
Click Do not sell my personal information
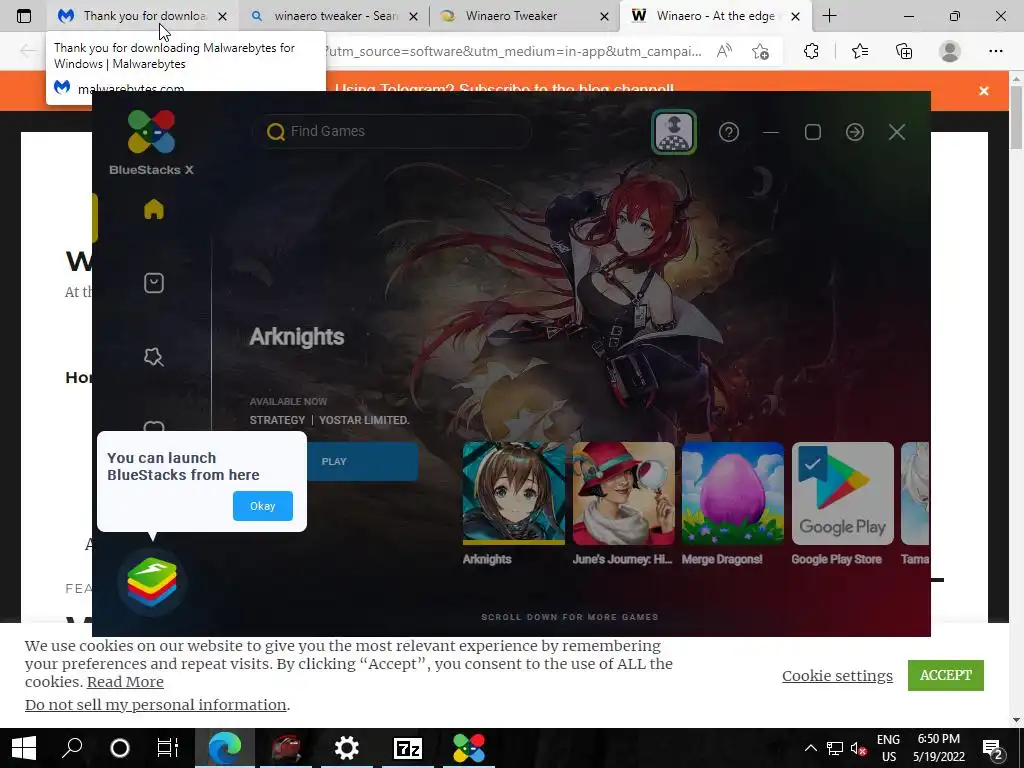click(155, 705)
